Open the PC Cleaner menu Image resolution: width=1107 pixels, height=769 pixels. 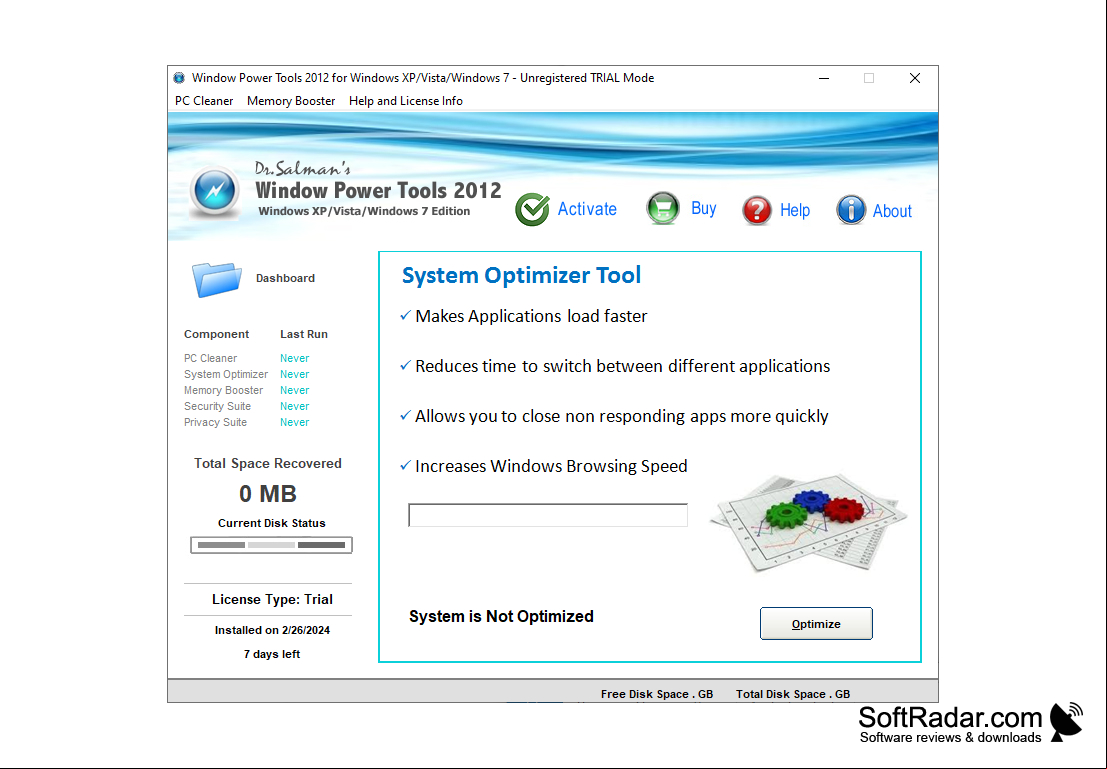point(204,101)
